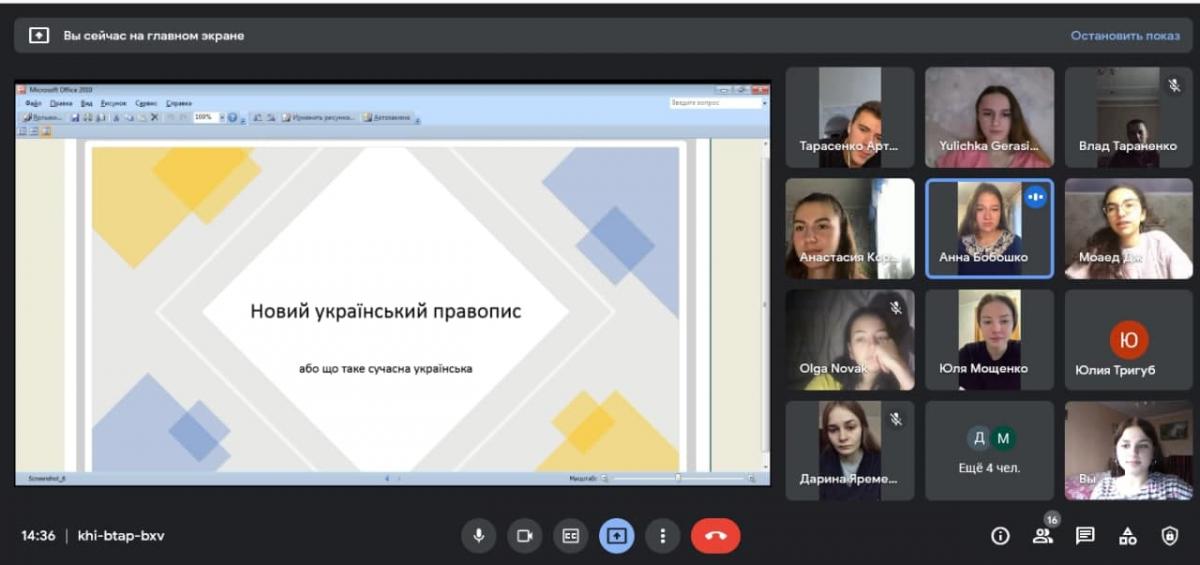Click the blue Help question icon
This screenshot has width=1200, height=565.
(x=233, y=117)
